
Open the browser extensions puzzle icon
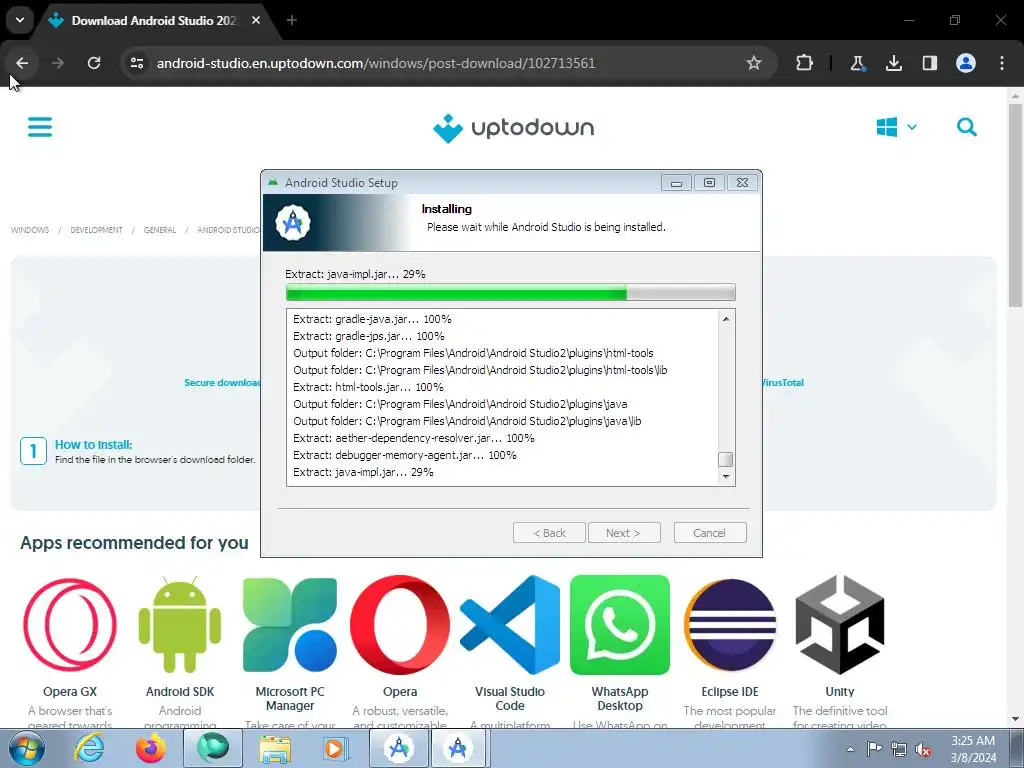[x=805, y=63]
